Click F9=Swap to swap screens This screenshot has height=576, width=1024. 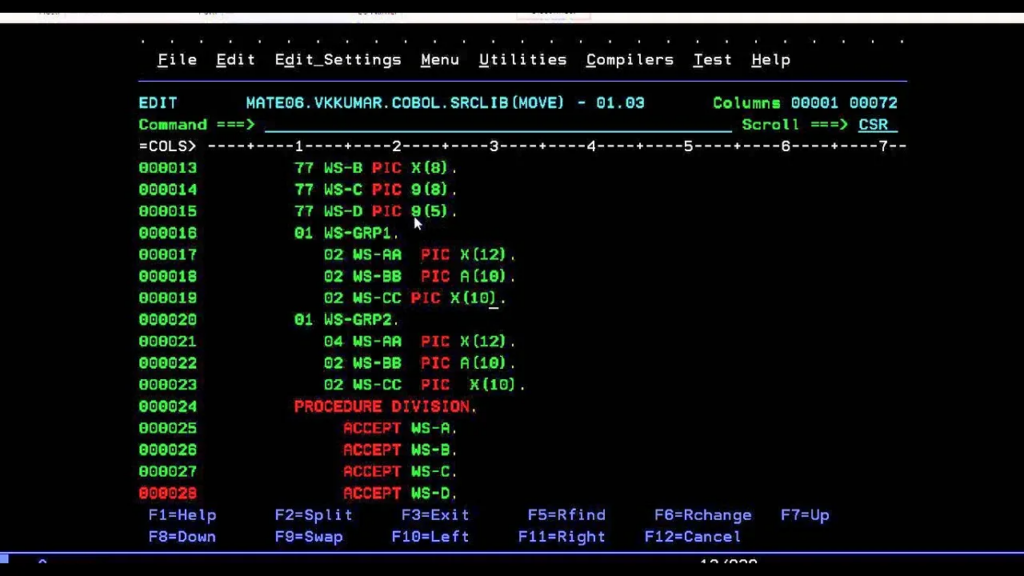(x=308, y=537)
